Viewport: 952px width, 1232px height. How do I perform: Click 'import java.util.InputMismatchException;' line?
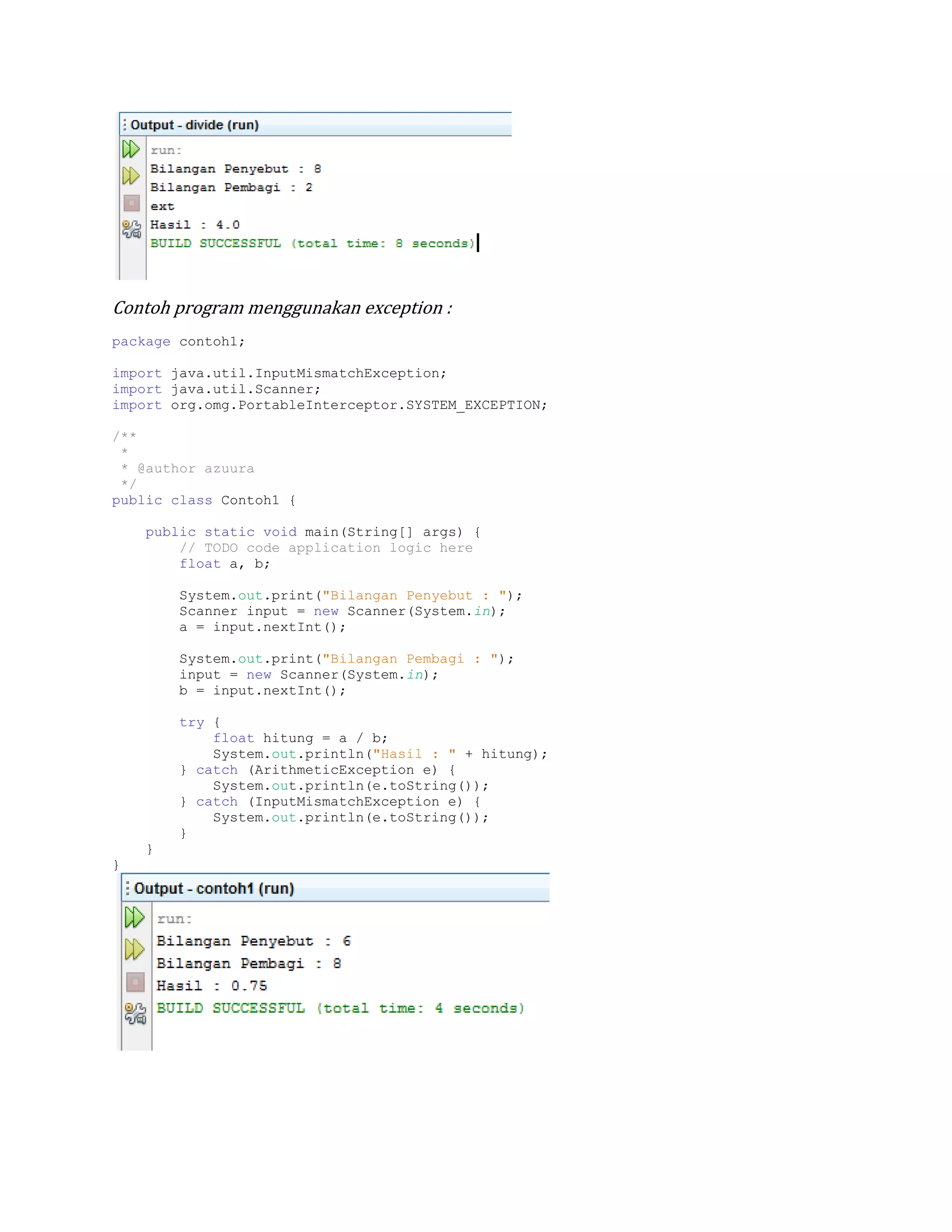pos(279,373)
